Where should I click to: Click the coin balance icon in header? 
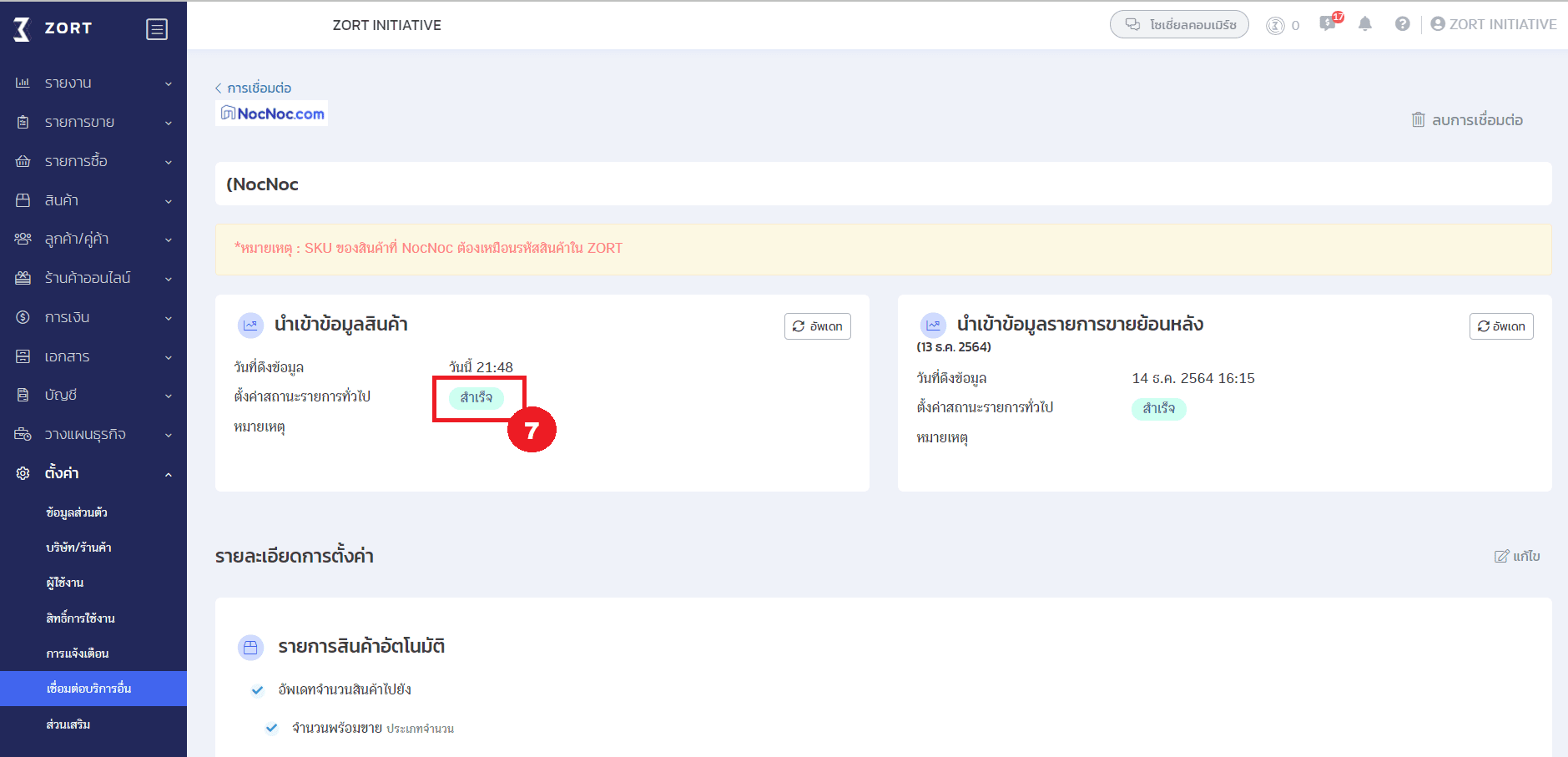tap(1275, 26)
